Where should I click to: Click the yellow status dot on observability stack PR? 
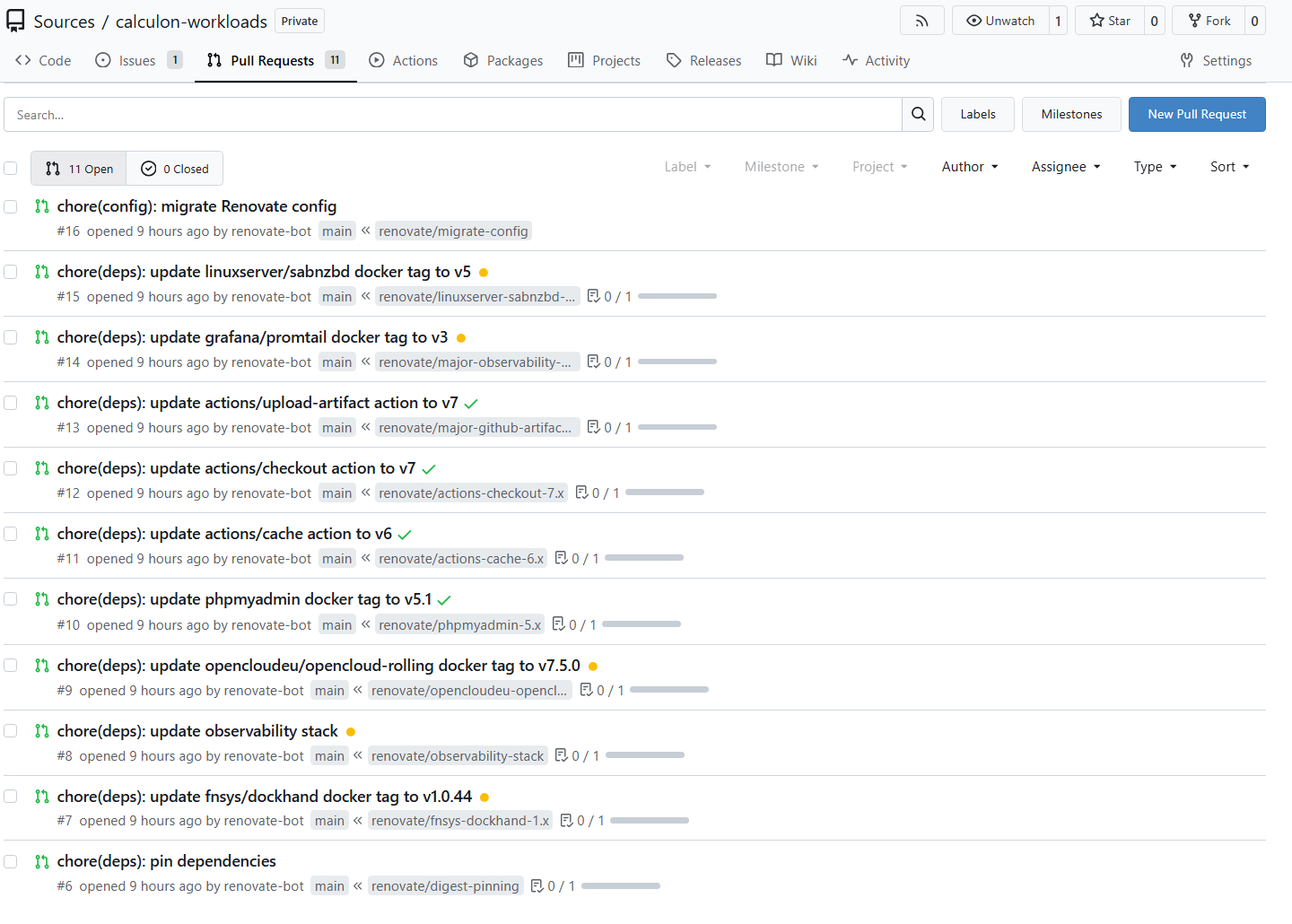tap(351, 732)
